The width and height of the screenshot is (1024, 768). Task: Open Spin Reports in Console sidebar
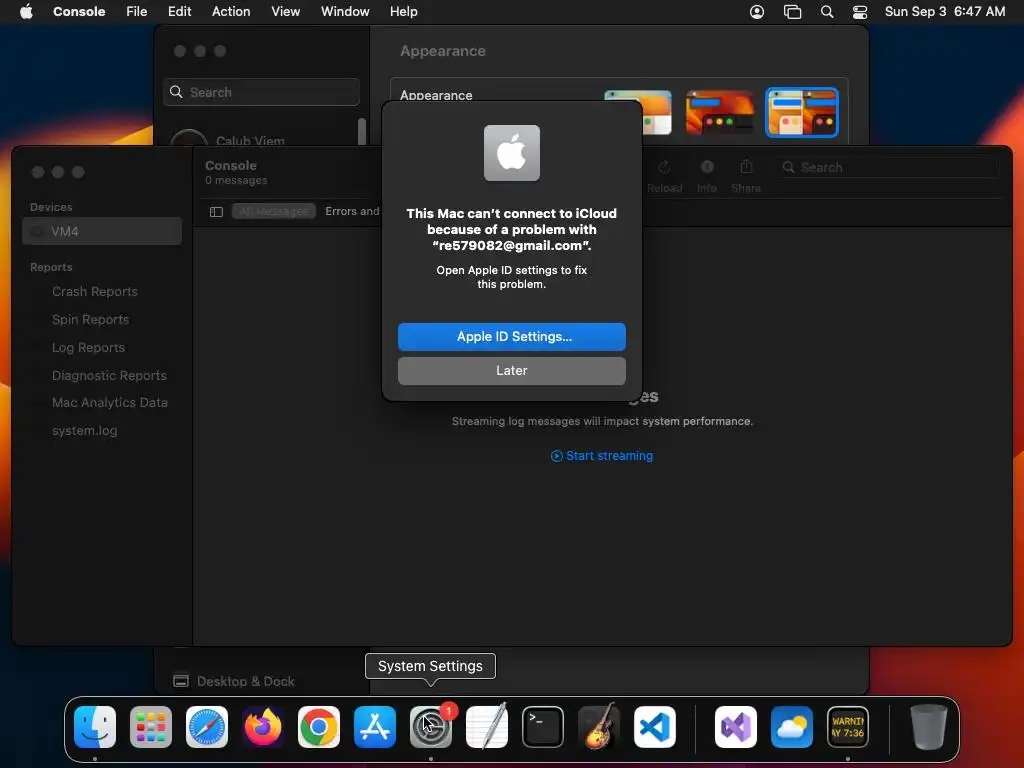tap(90, 320)
